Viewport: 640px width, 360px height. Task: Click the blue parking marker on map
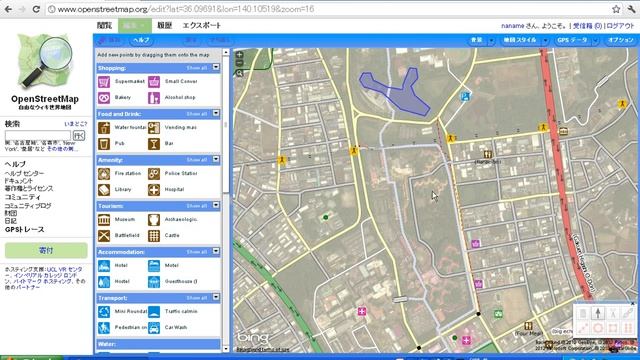click(x=465, y=96)
